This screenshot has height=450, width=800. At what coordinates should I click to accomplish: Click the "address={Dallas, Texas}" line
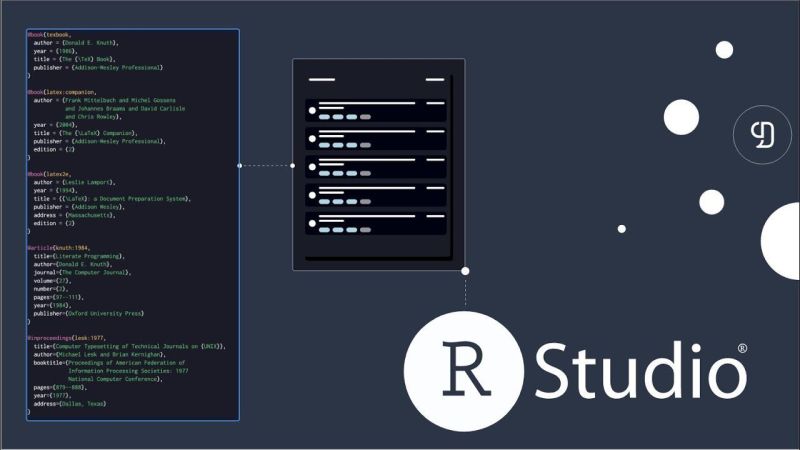(x=70, y=404)
